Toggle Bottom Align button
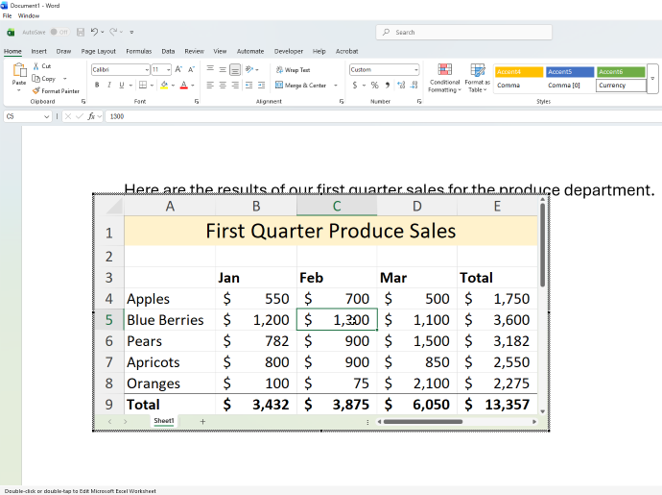This screenshot has width=662, height=495. coord(235,69)
